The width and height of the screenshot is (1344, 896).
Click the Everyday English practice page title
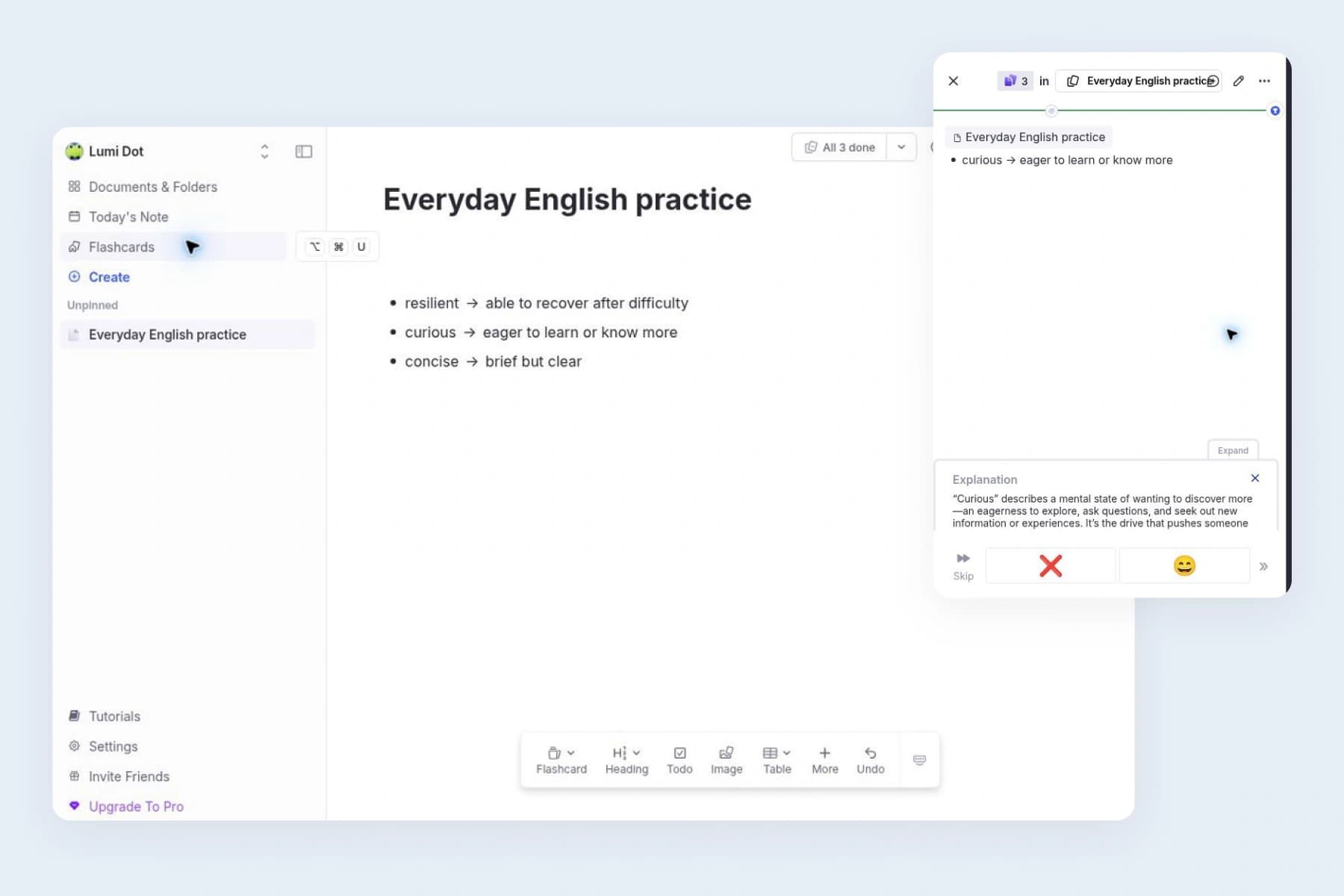(x=567, y=199)
